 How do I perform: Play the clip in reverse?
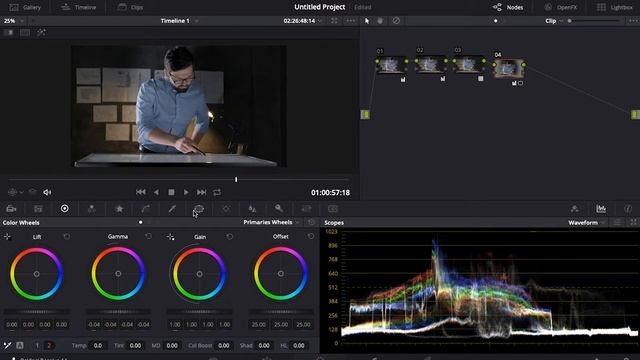(156, 192)
